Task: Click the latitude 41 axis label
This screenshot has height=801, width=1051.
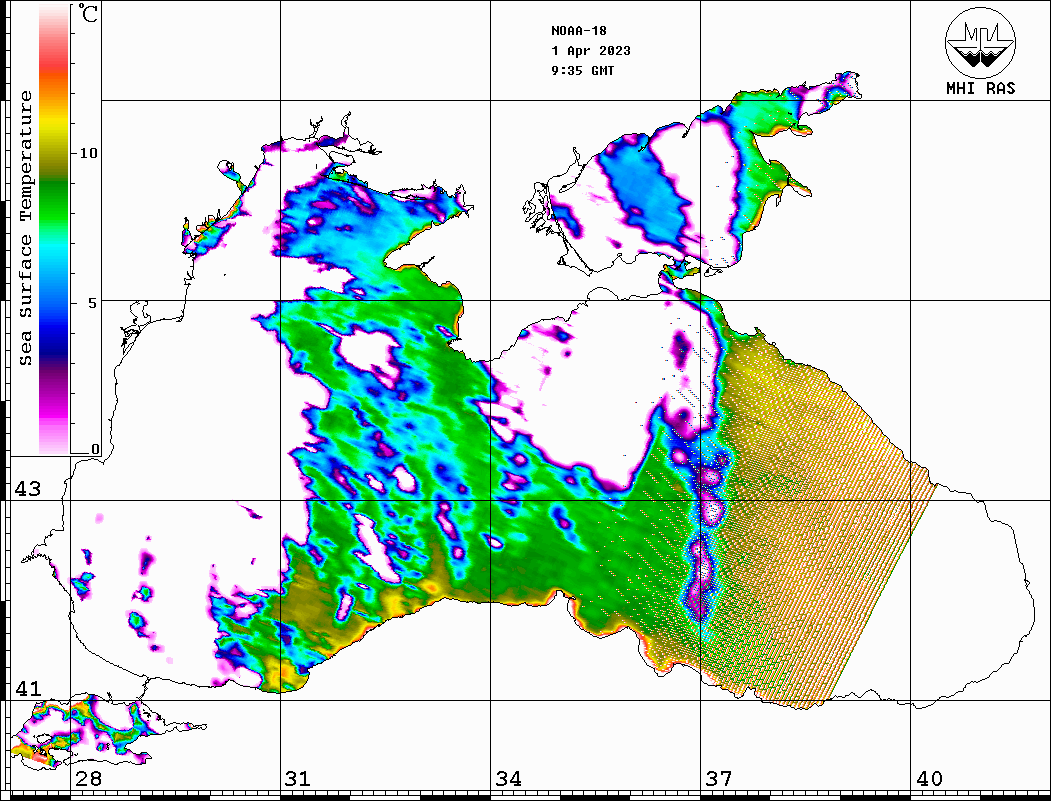Action: coord(26,689)
